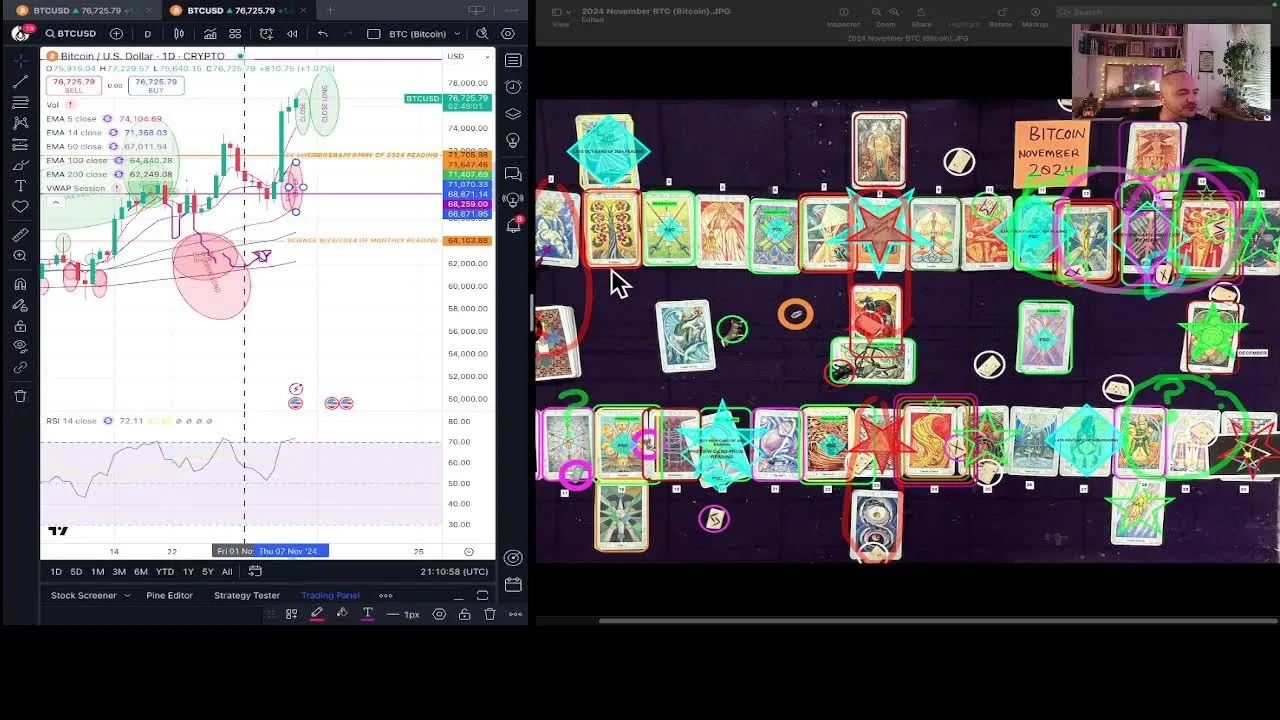This screenshot has width=1280, height=720.
Task: Expand the Stock Screener dropdown arrow
Action: [127, 596]
